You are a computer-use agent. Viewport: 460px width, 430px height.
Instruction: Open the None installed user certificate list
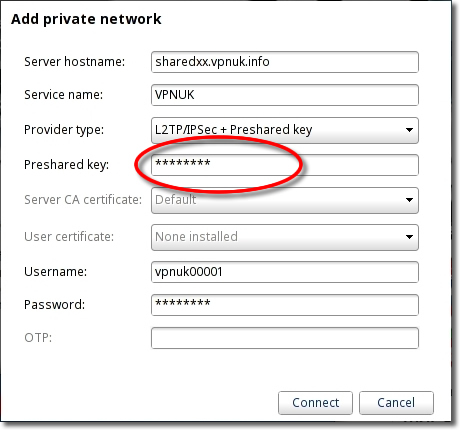[x=285, y=237]
